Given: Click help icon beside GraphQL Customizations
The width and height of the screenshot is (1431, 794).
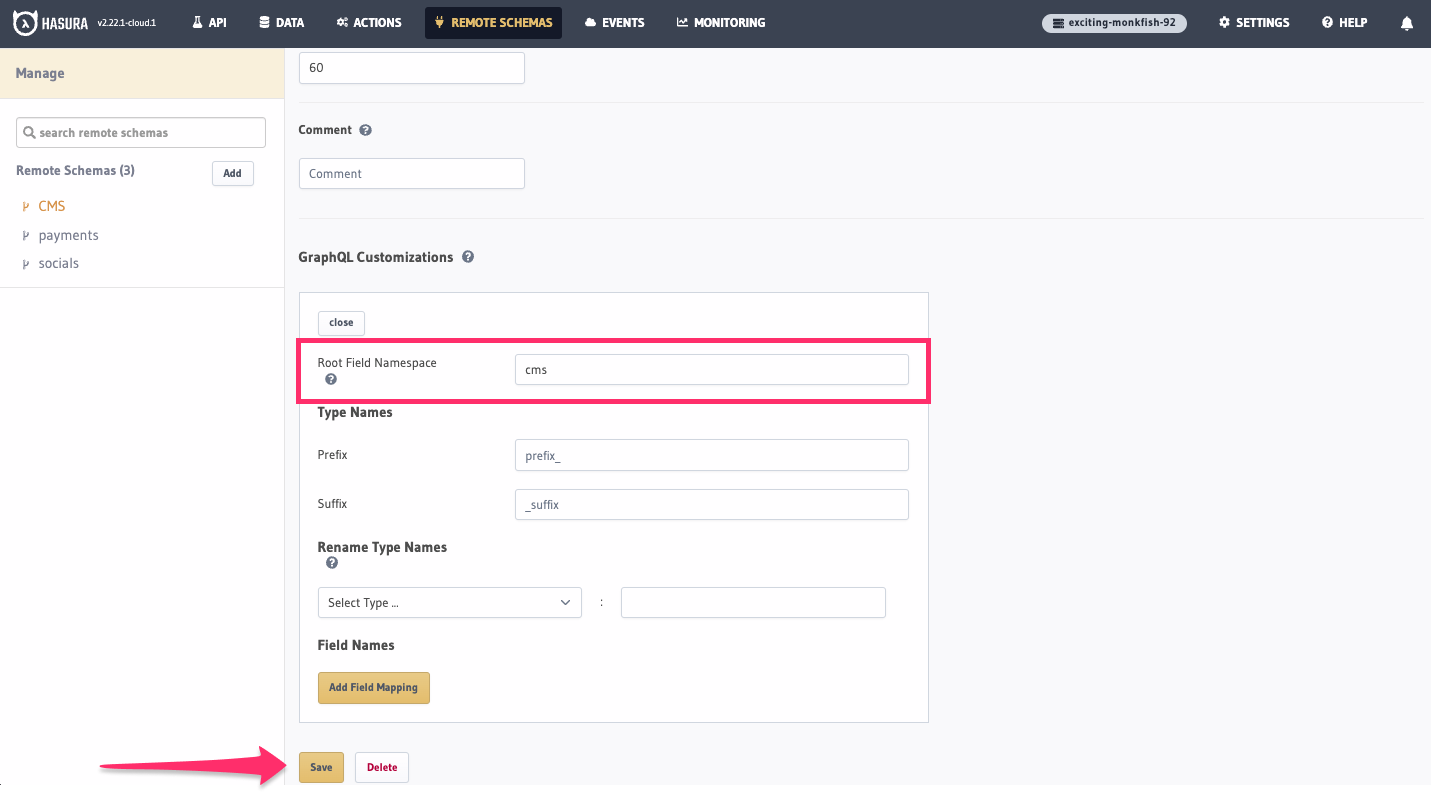Looking at the screenshot, I should [x=468, y=257].
